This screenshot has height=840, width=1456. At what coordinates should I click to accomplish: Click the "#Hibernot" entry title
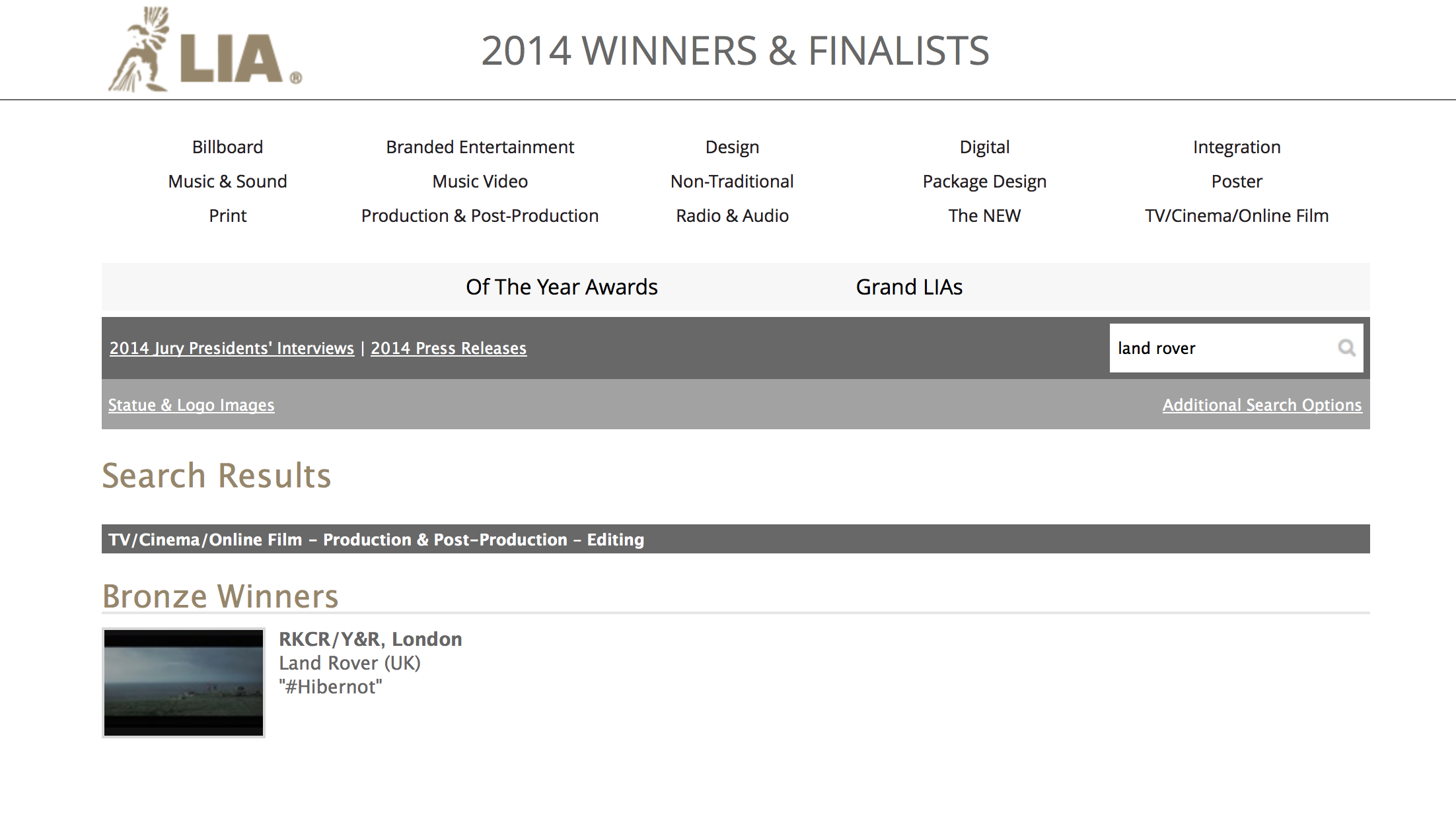[x=330, y=687]
